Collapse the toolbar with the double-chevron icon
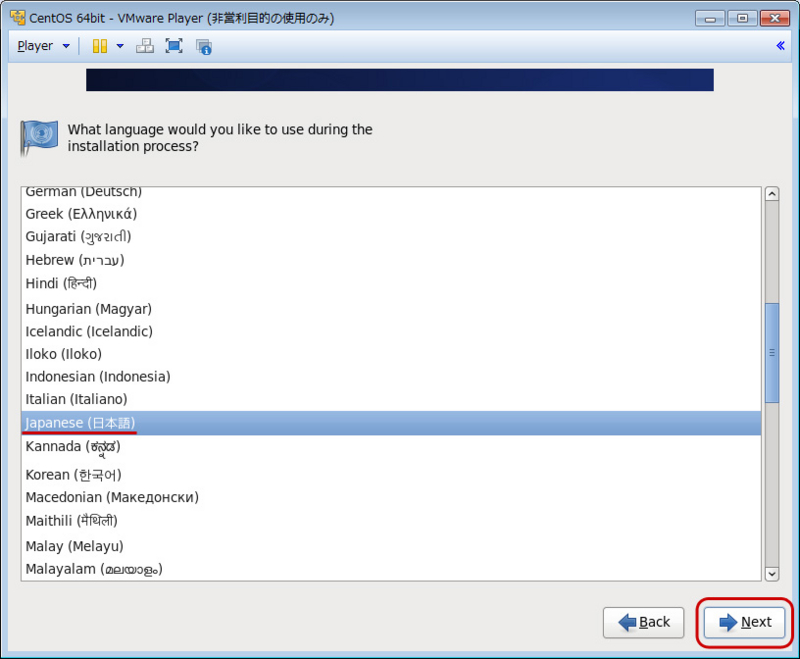Image resolution: width=800 pixels, height=659 pixels. (780, 45)
